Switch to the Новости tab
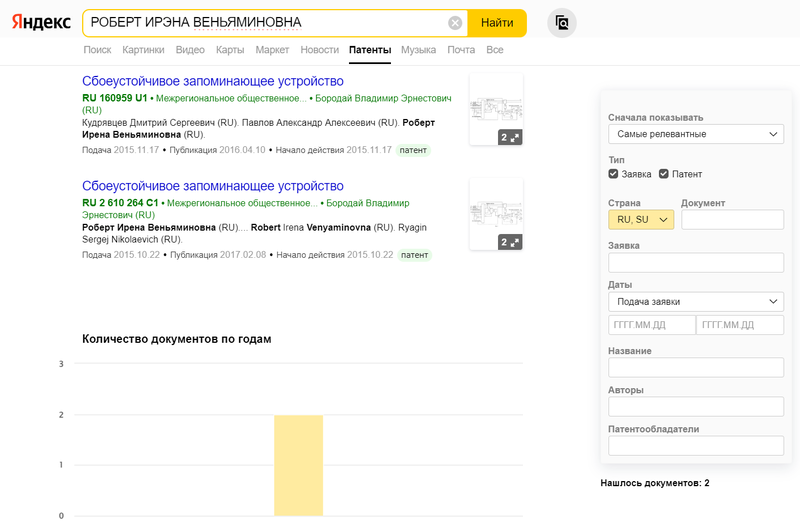Viewport: 800px width, 523px height. [319, 50]
